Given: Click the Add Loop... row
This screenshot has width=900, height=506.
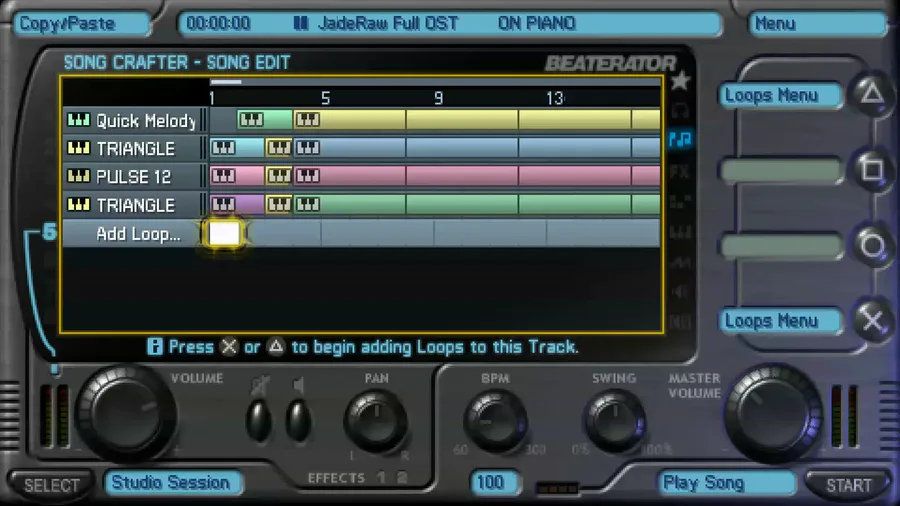Looking at the screenshot, I should point(362,233).
